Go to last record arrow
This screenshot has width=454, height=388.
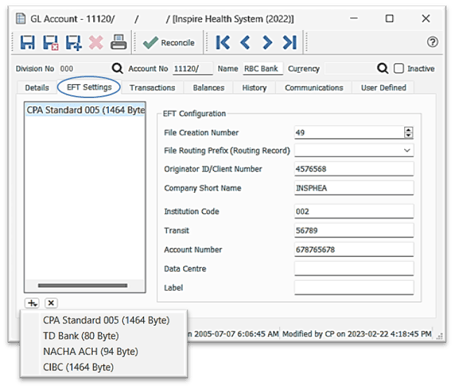click(x=289, y=42)
